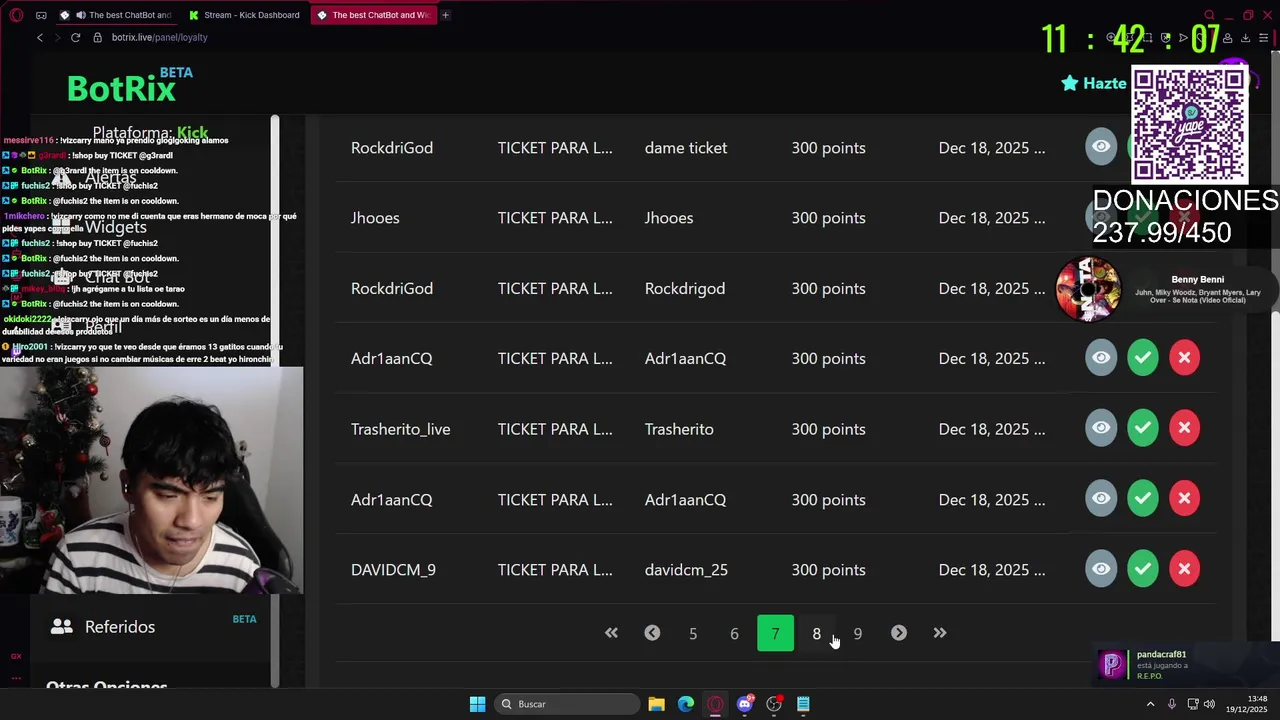Click the Referidos people icon
The height and width of the screenshot is (720, 1280).
click(x=62, y=626)
